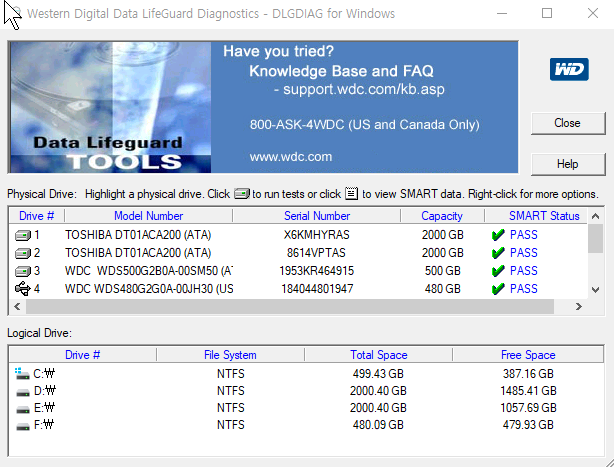Click serial number 8614VPTAS
The width and height of the screenshot is (614, 467).
point(316,253)
